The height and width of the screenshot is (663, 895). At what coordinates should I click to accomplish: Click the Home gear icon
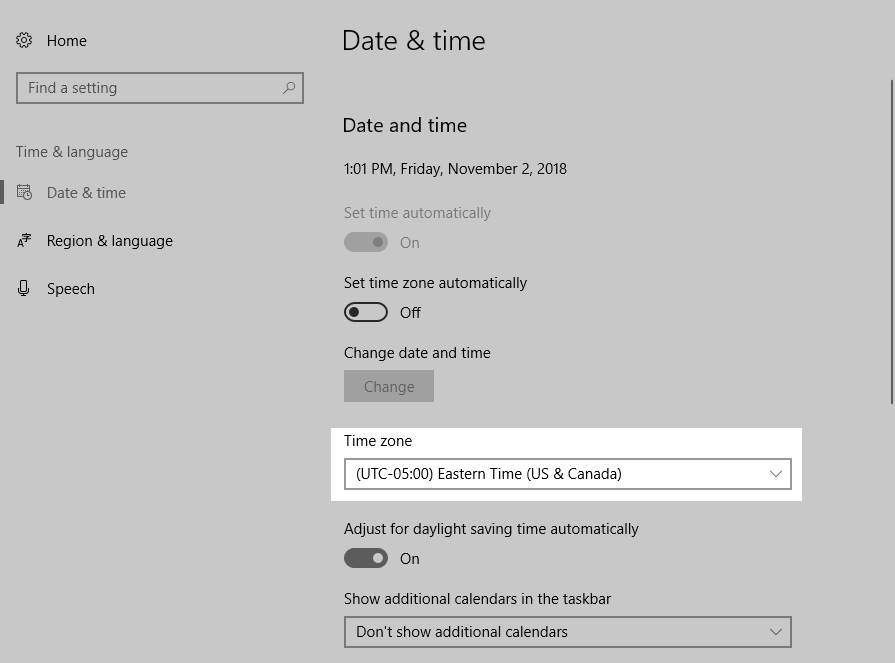coord(24,41)
